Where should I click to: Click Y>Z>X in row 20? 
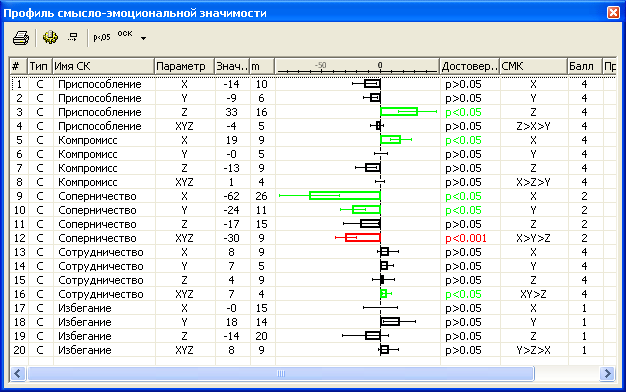point(533,350)
